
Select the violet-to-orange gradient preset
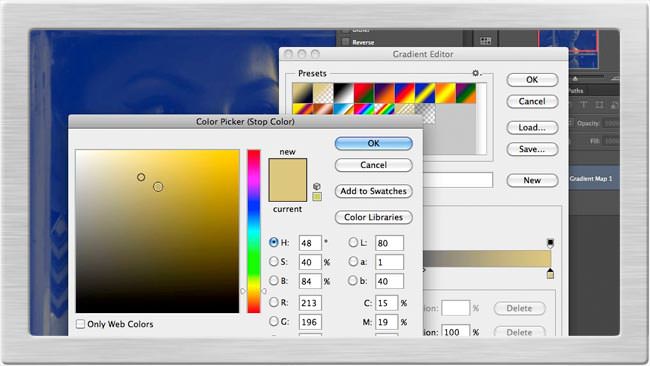point(384,93)
